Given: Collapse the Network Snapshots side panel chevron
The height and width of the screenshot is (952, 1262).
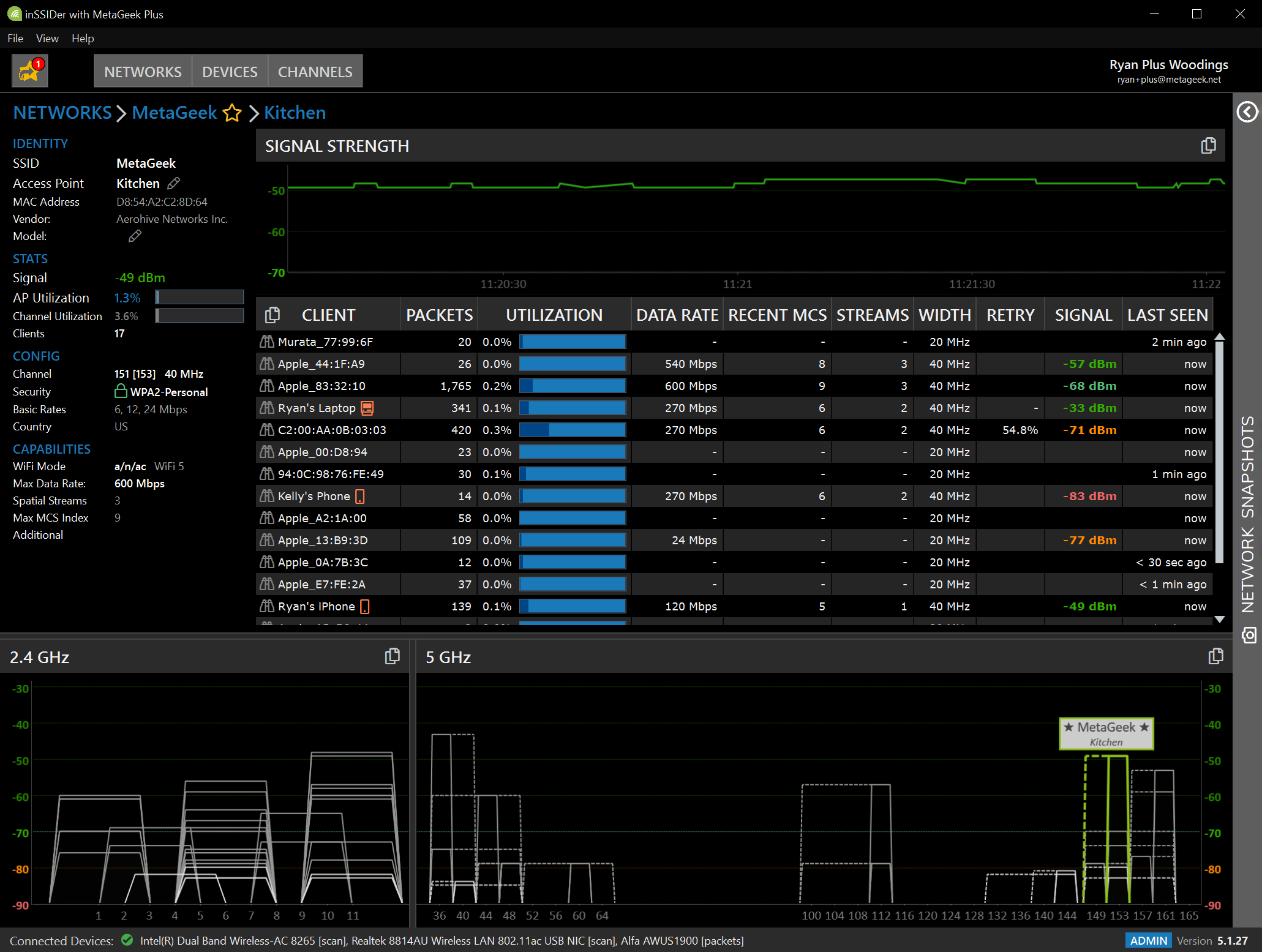Looking at the screenshot, I should (1247, 111).
